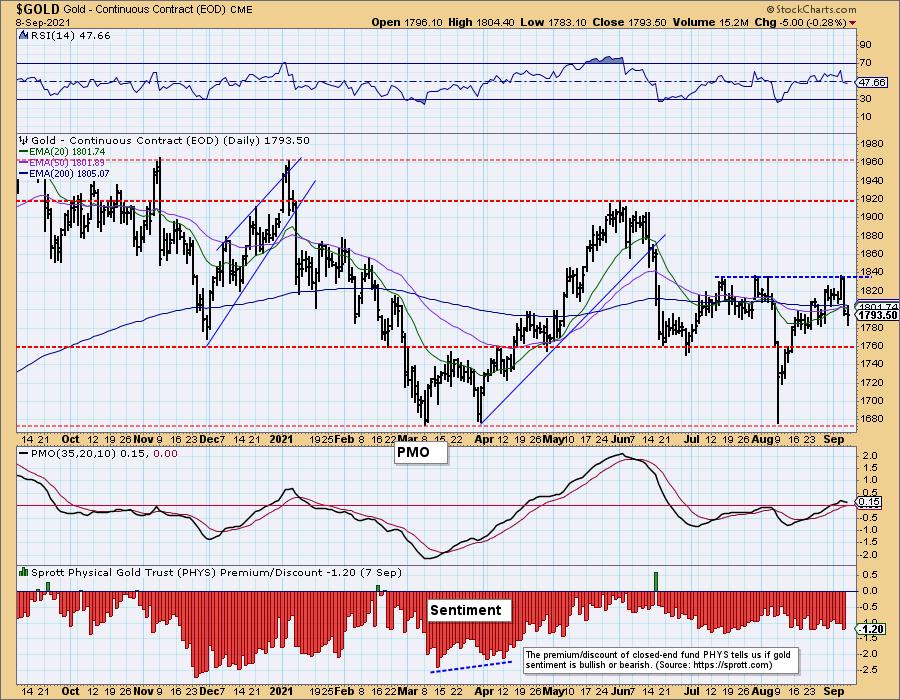
Task: Click the '30' RSI axis label
Action: [866, 99]
